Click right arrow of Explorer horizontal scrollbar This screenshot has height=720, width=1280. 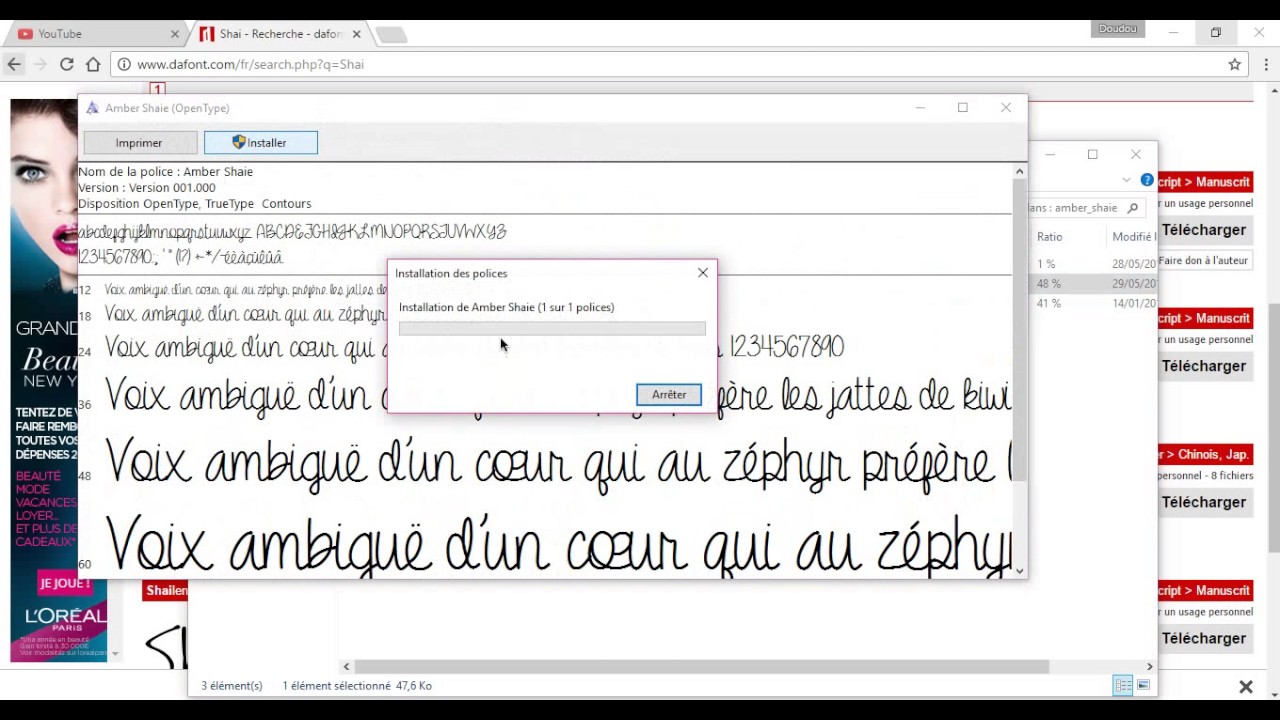pyautogui.click(x=1149, y=666)
